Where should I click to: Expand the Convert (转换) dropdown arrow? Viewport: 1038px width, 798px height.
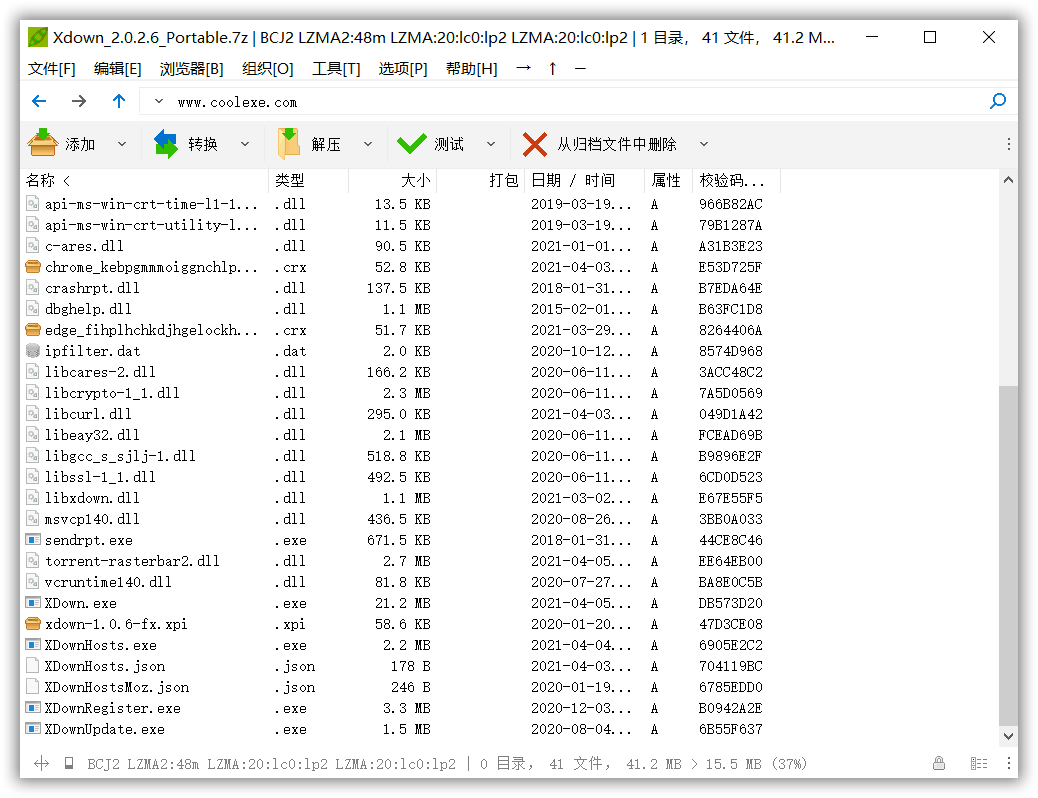245,144
